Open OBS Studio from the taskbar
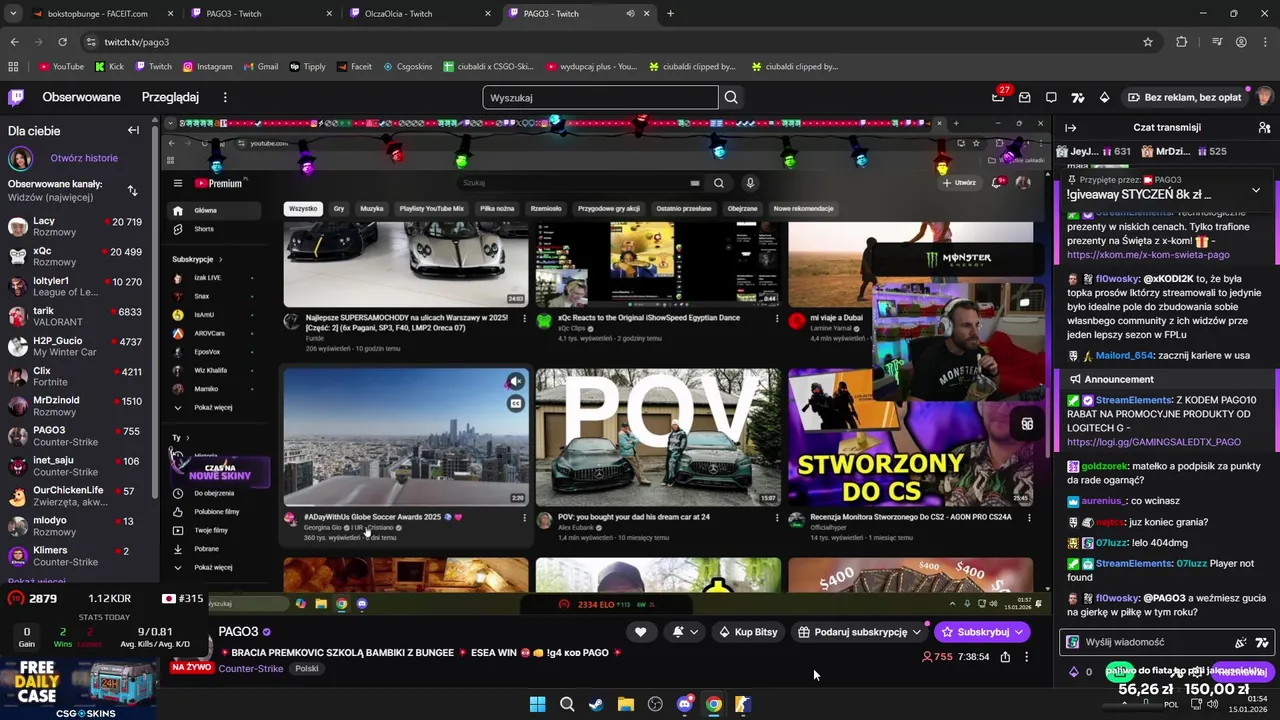 pyautogui.click(x=655, y=704)
